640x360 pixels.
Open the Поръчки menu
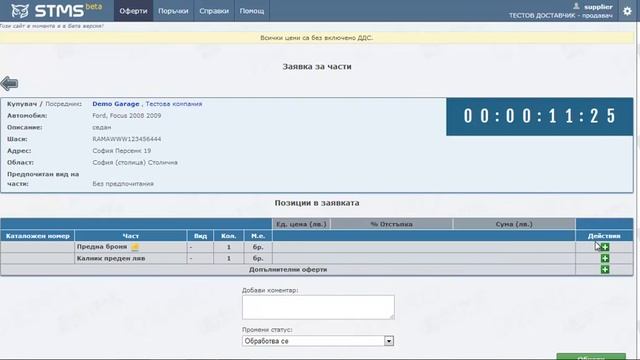point(173,11)
